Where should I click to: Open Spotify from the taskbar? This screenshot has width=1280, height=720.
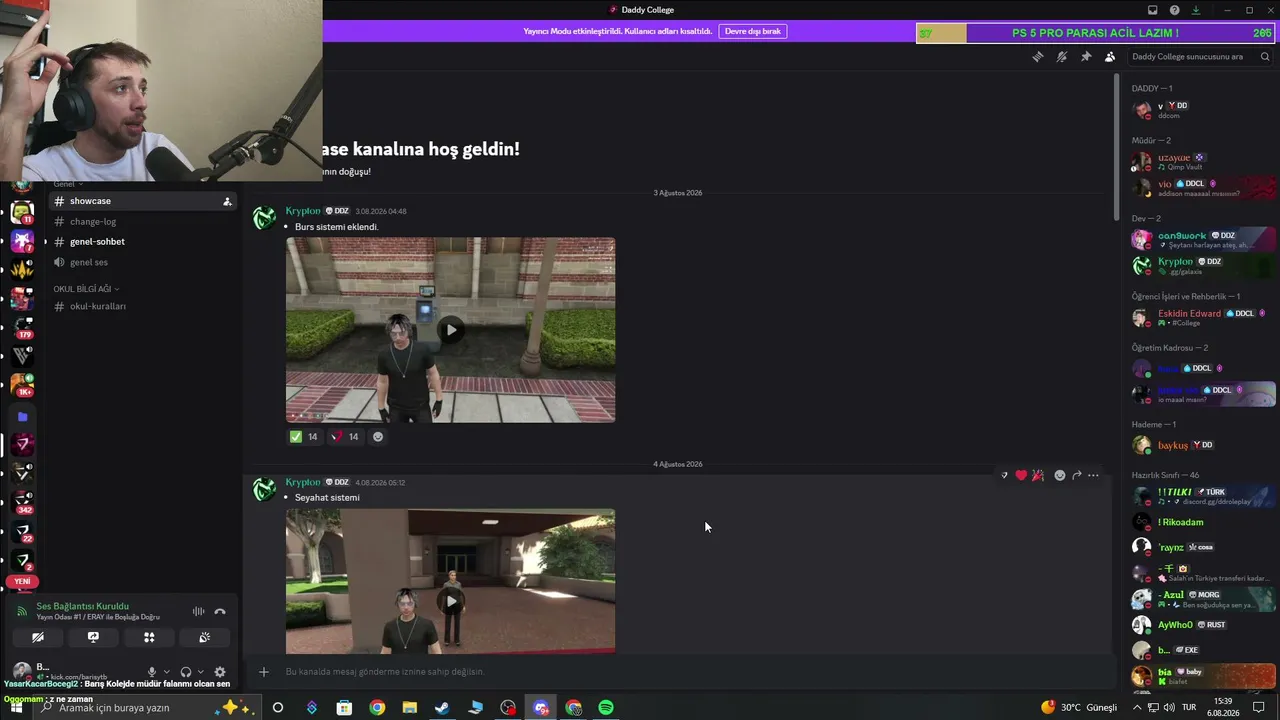point(606,708)
